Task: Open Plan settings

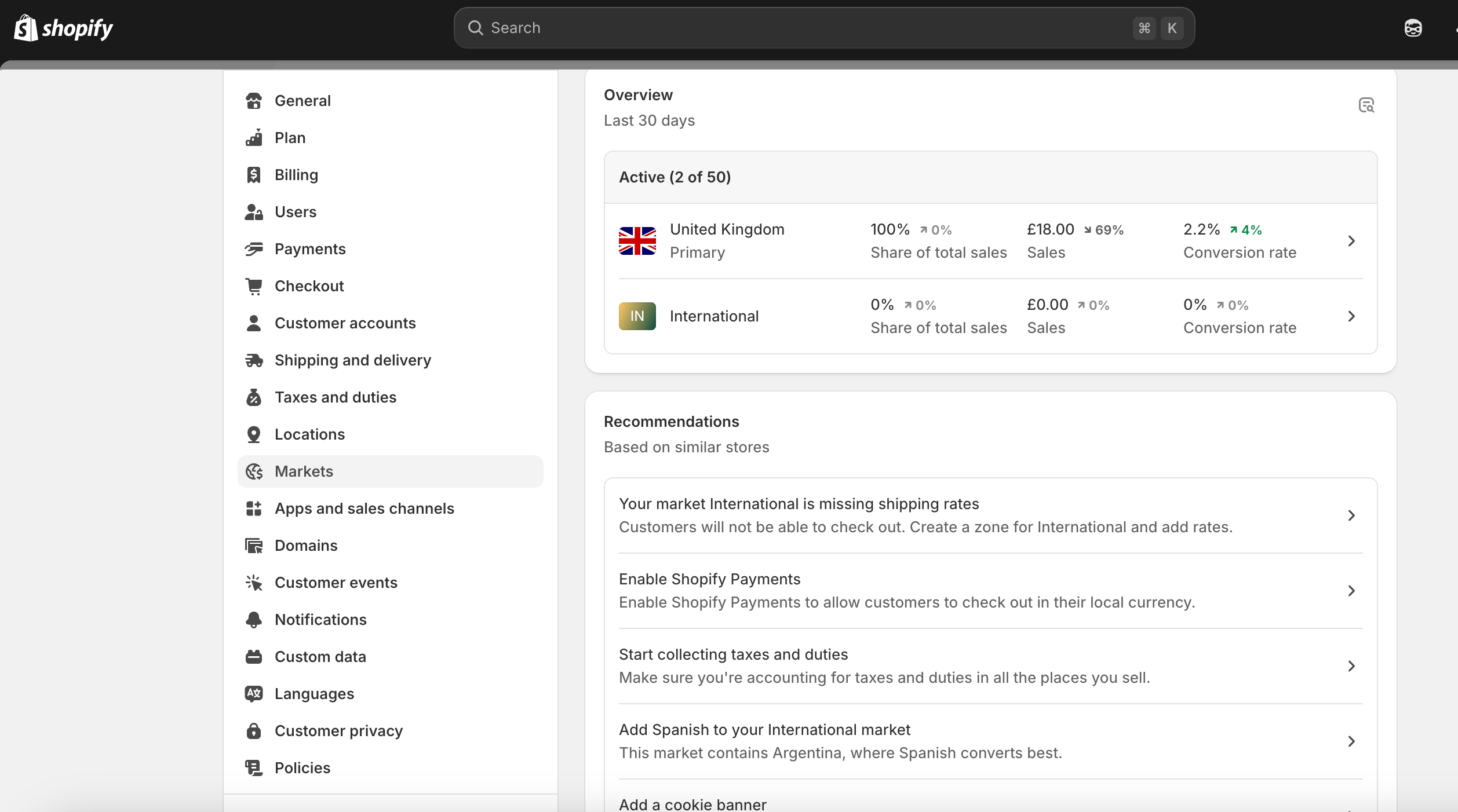Action: [x=390, y=138]
